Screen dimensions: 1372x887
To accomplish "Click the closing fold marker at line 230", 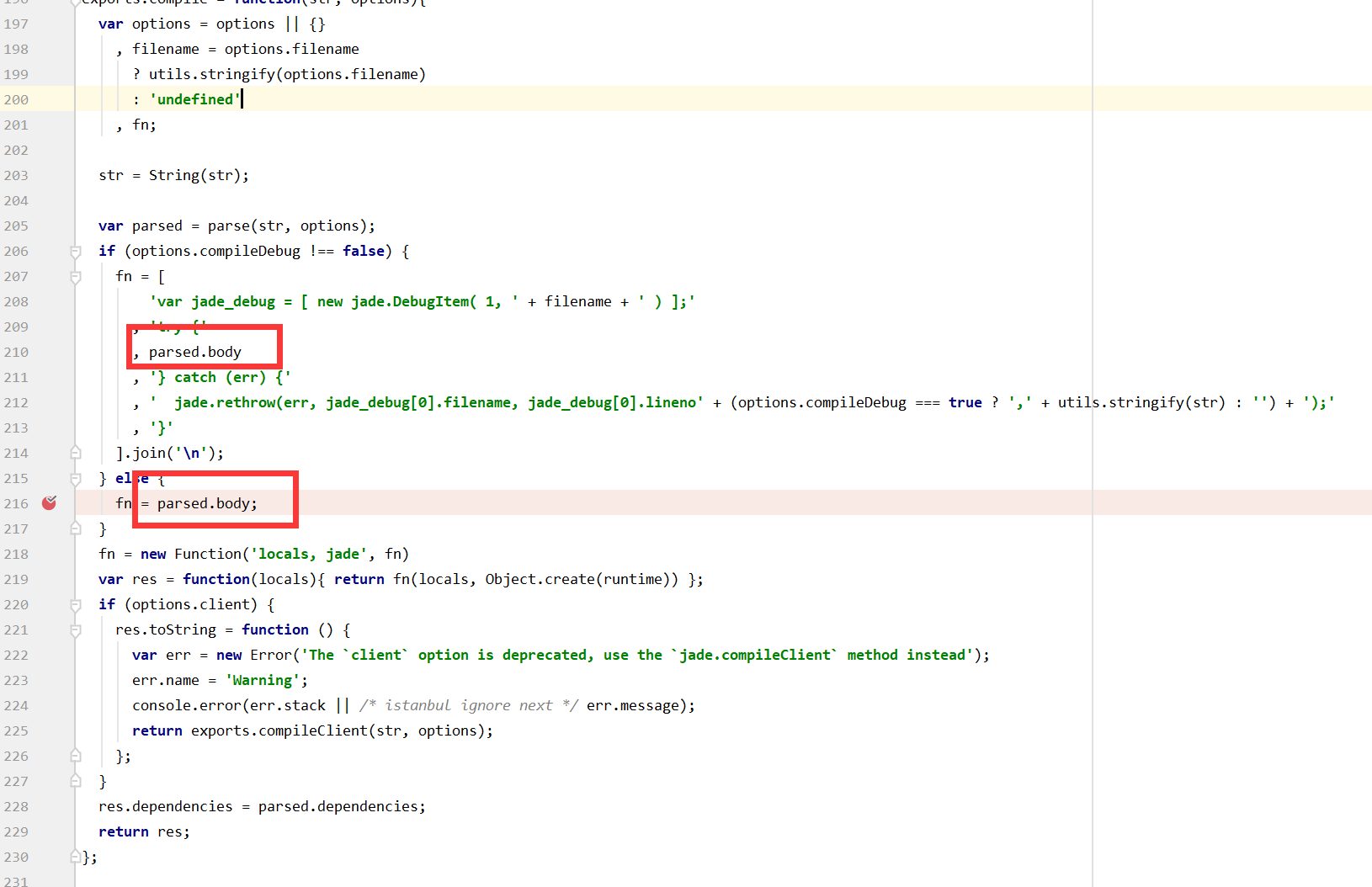I will (76, 857).
